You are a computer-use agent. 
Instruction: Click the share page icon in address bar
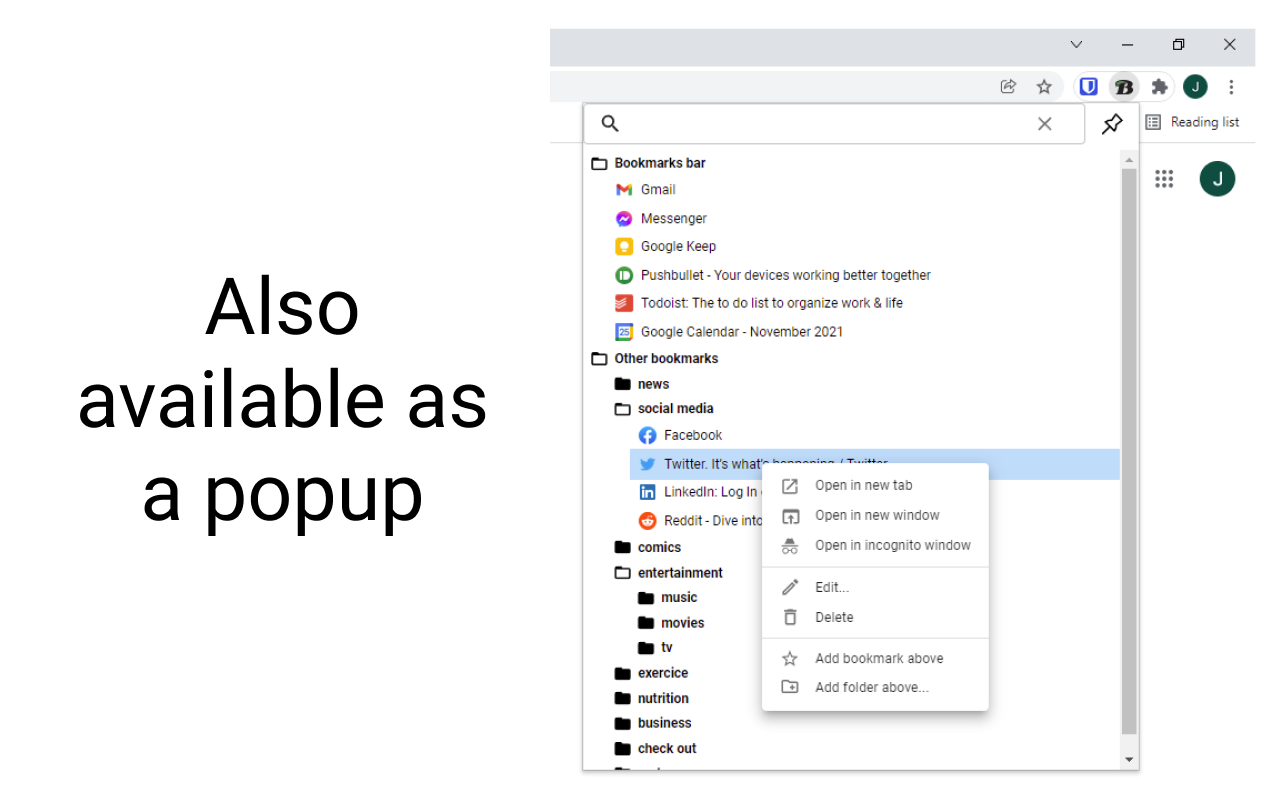[x=1008, y=87]
